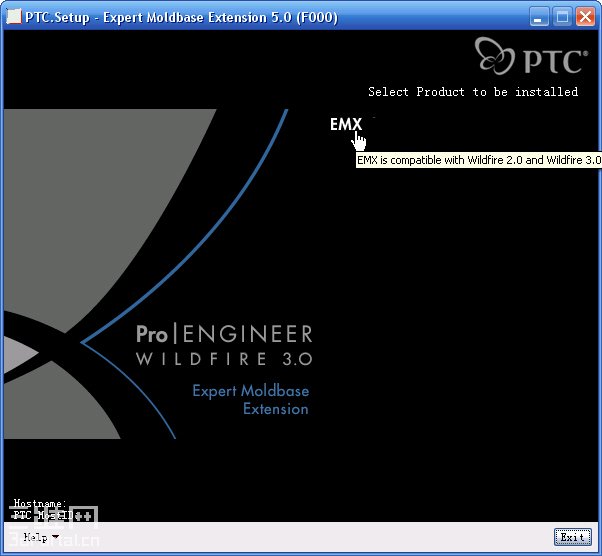Viewport: 602px width, 556px height.
Task: Click the Exit button
Action: pyautogui.click(x=572, y=536)
